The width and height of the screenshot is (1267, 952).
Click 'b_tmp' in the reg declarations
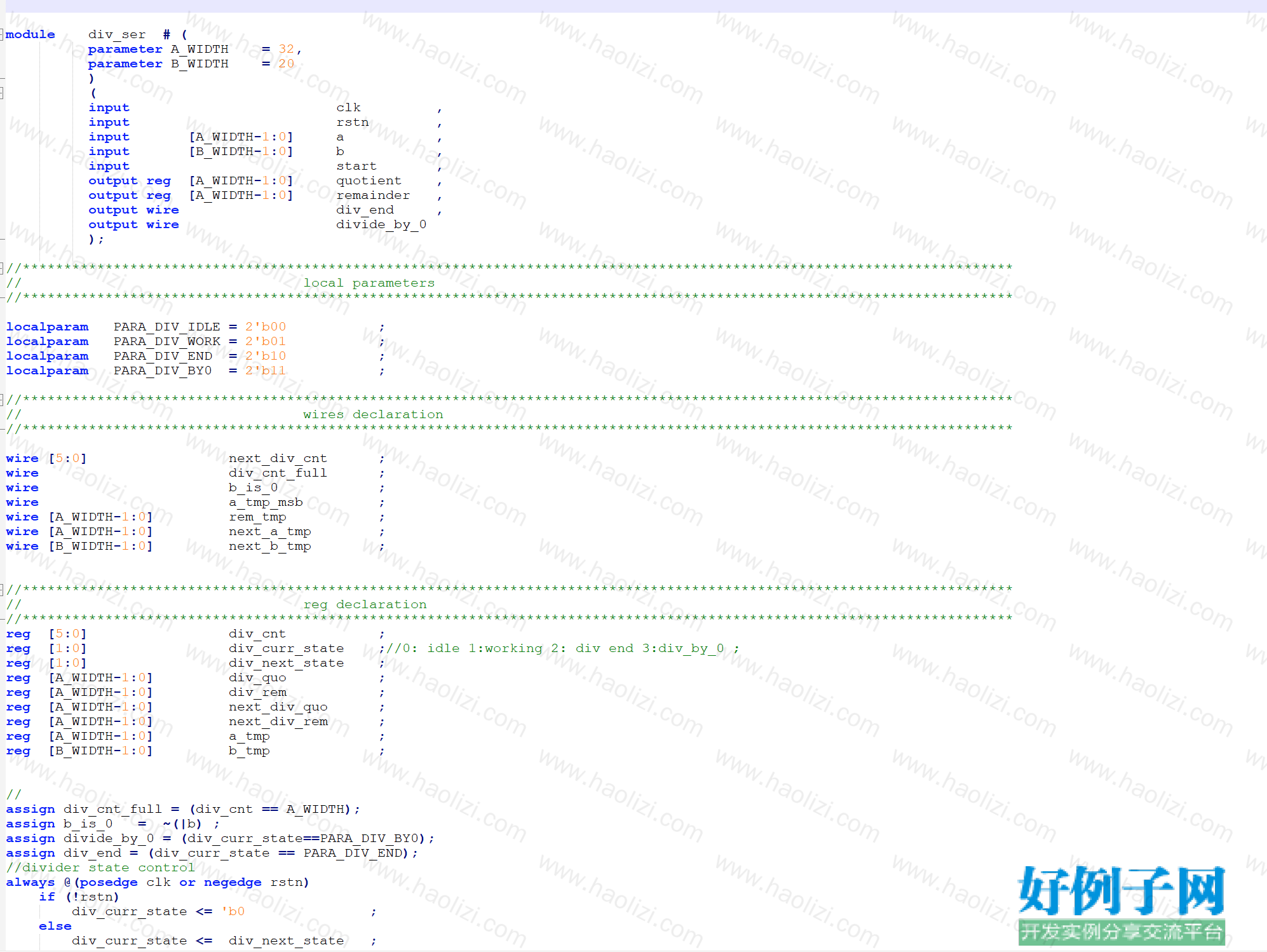click(249, 751)
